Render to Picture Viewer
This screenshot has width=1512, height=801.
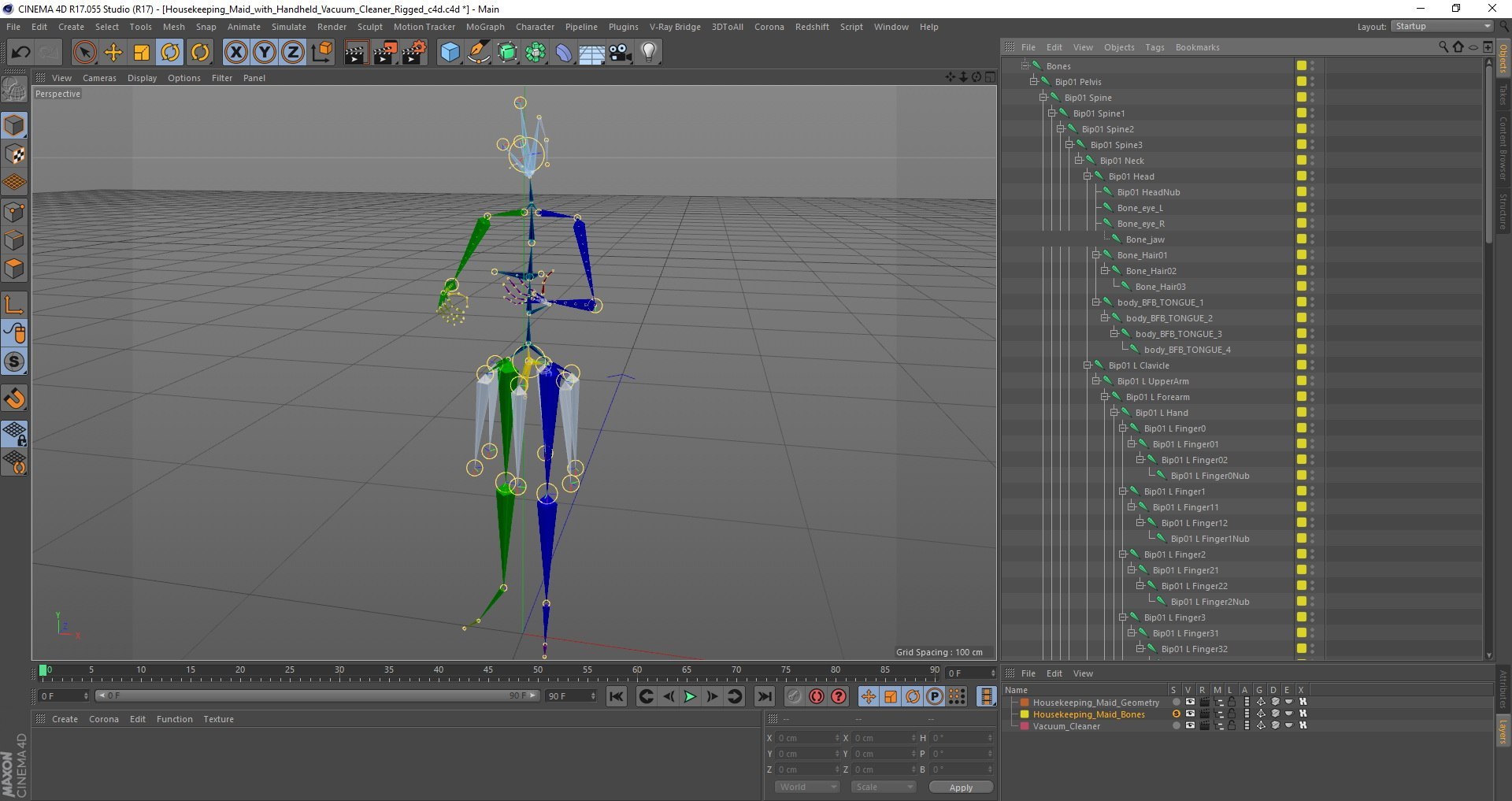coord(385,53)
